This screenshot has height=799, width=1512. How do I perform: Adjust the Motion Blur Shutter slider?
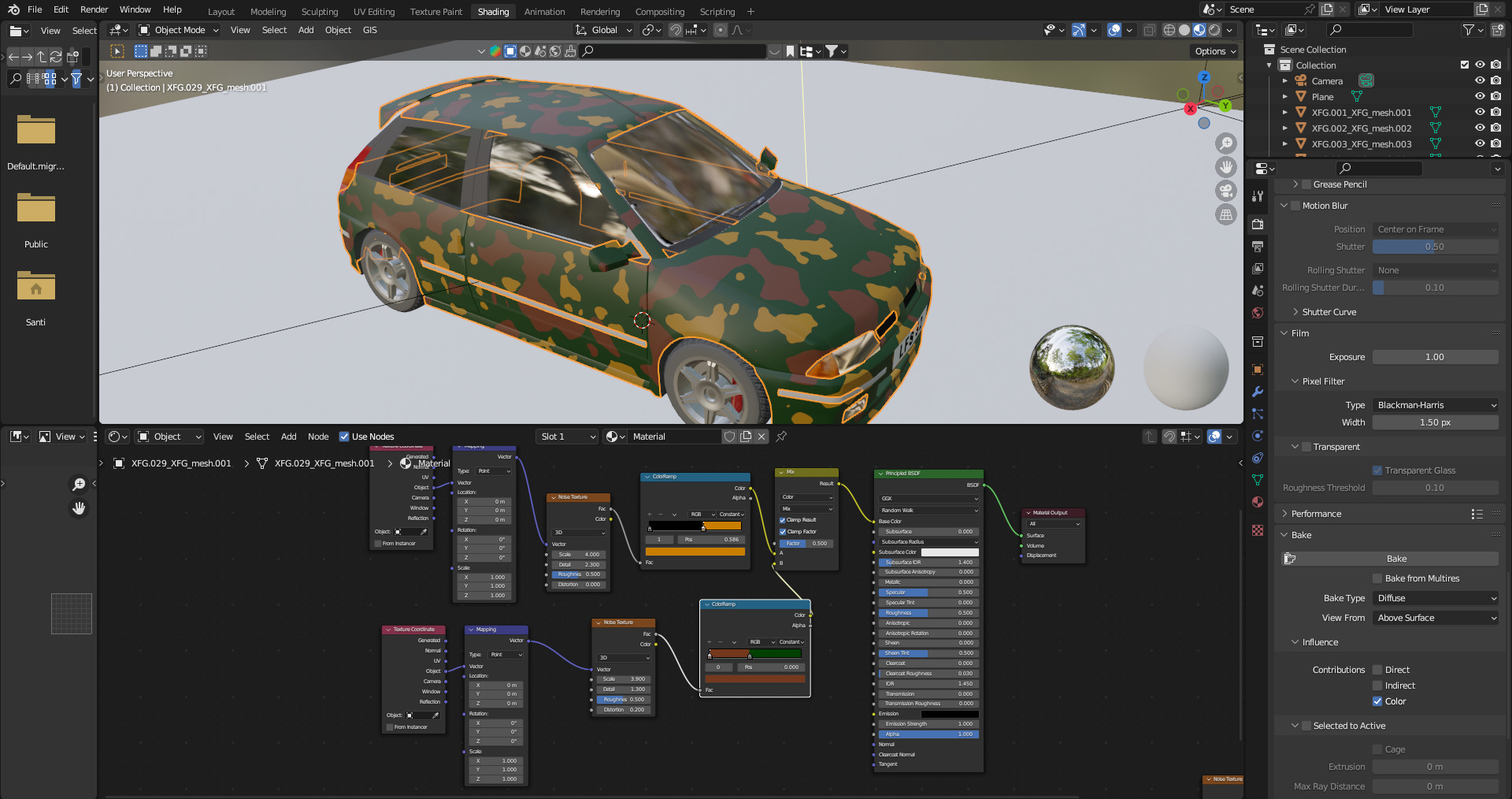click(1436, 247)
